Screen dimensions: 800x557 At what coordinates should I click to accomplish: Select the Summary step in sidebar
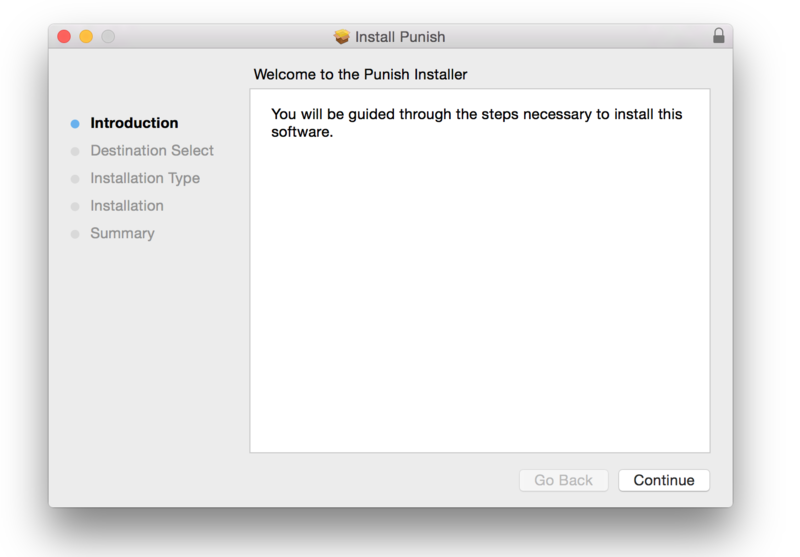(x=122, y=233)
